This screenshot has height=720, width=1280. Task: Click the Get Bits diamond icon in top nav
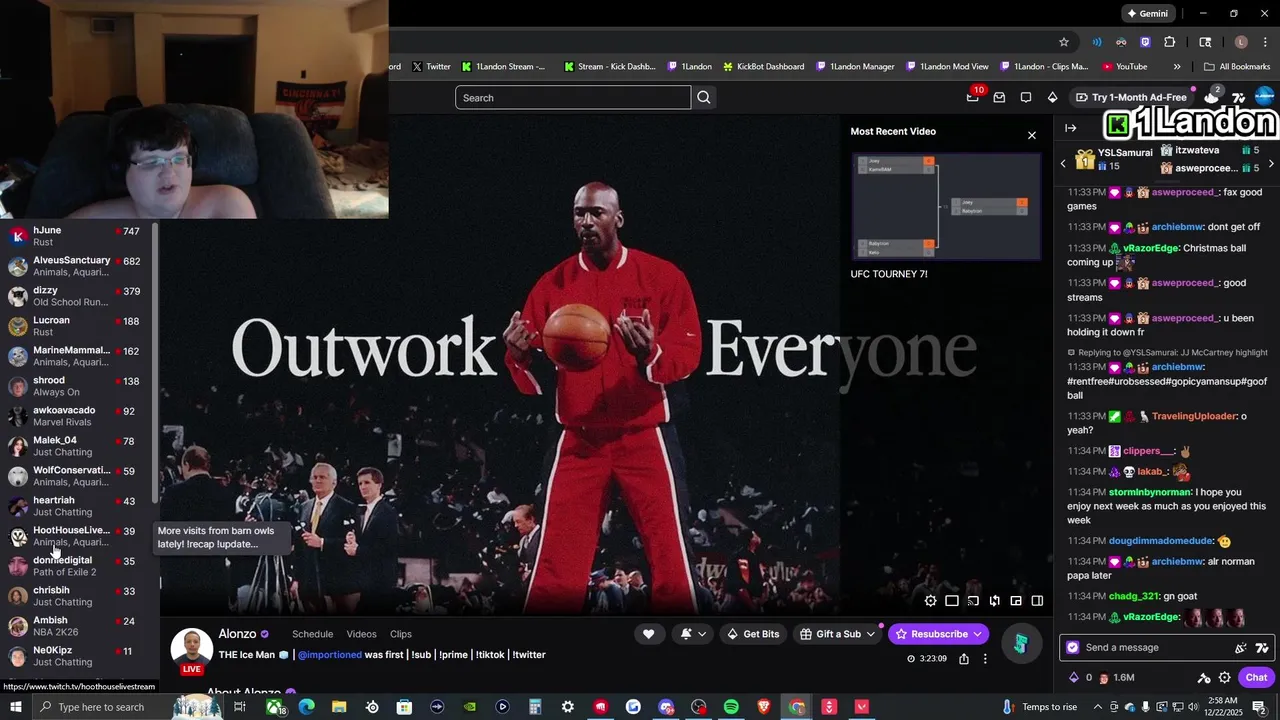[x=1052, y=97]
